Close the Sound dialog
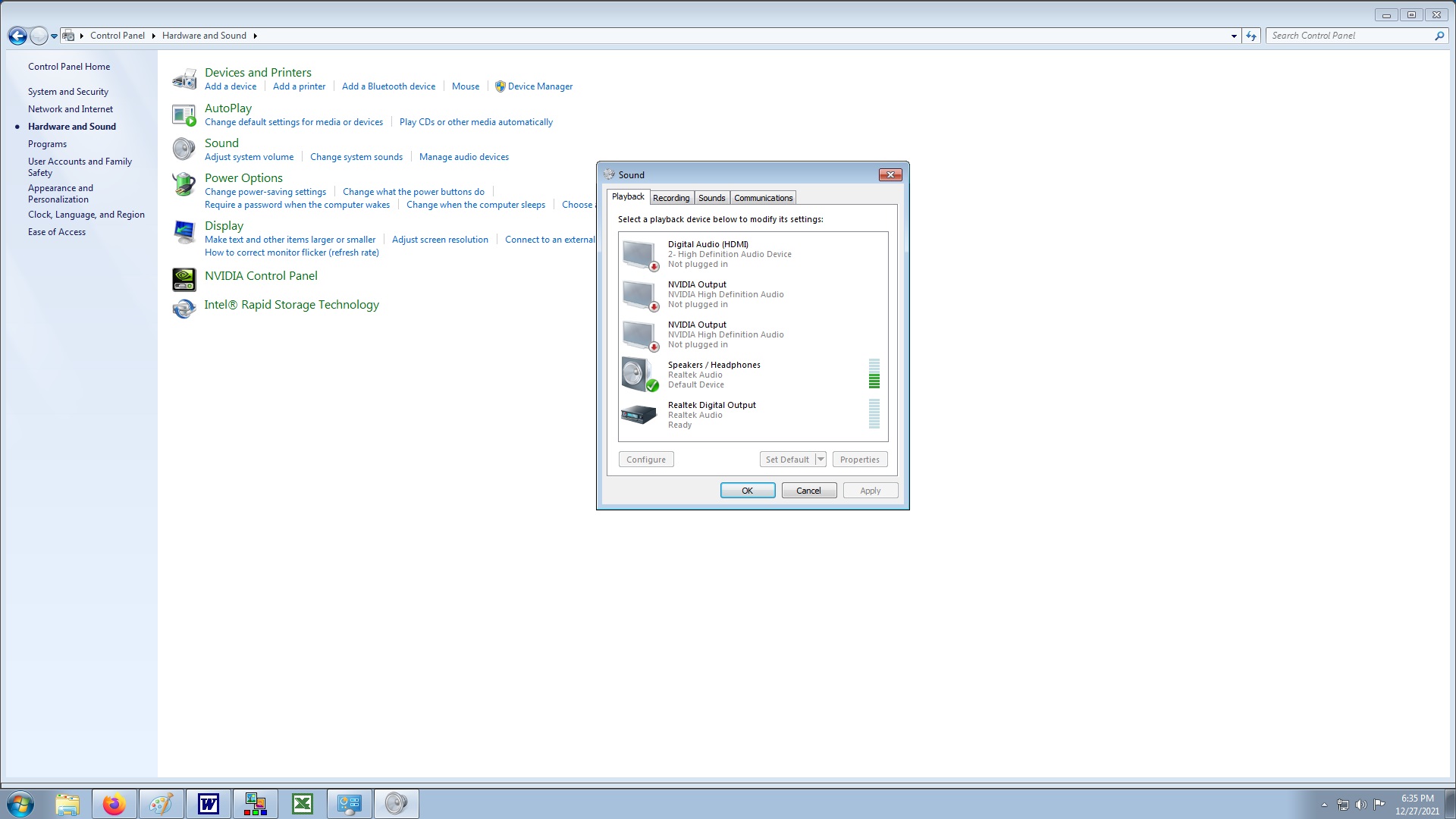This screenshot has height=819, width=1456. [x=890, y=174]
